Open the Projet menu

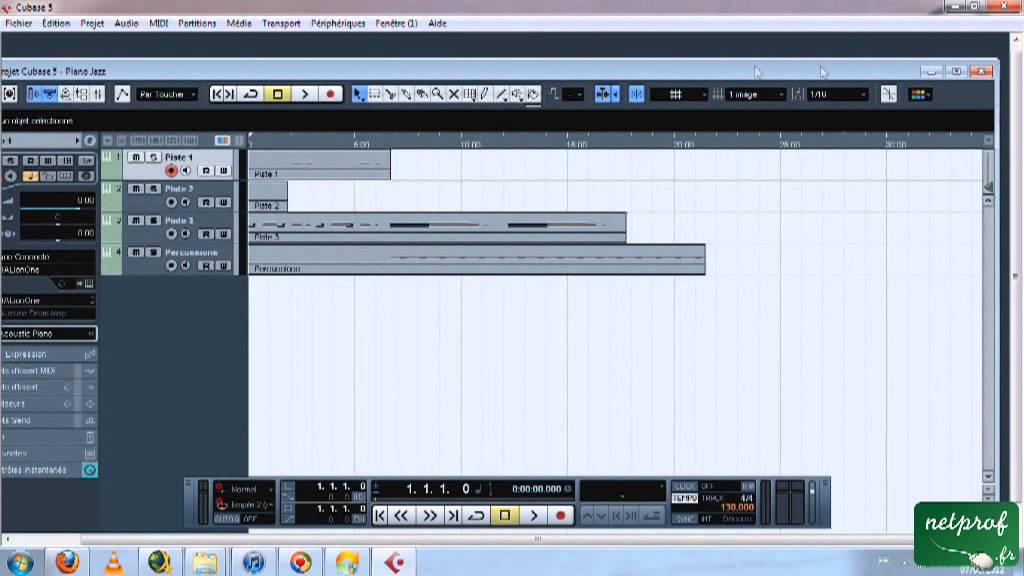[x=92, y=24]
